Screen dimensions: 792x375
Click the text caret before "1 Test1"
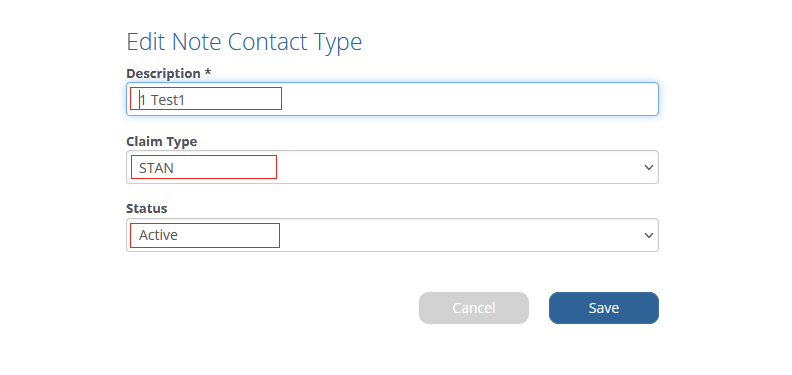[139, 100]
